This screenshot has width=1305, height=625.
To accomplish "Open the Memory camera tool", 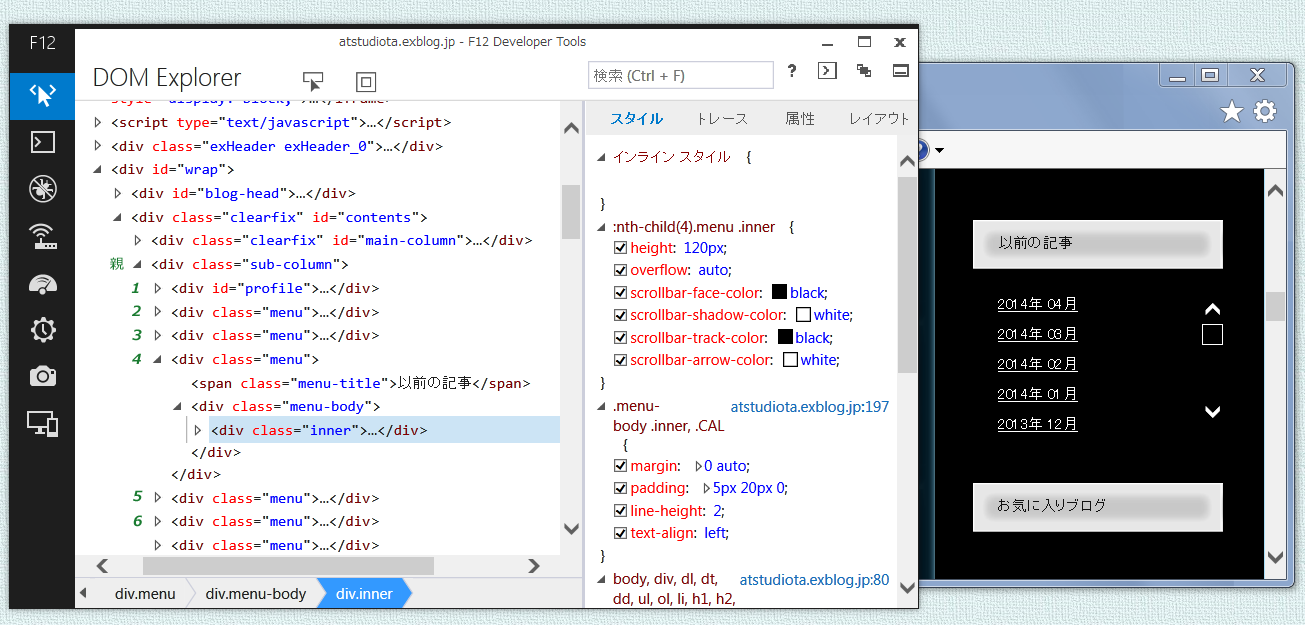I will (42, 376).
